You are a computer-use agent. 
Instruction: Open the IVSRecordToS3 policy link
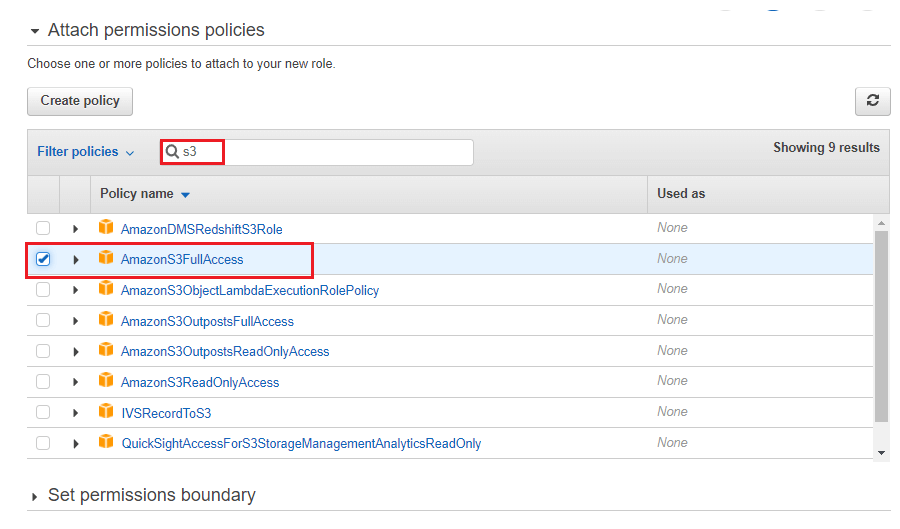(166, 413)
